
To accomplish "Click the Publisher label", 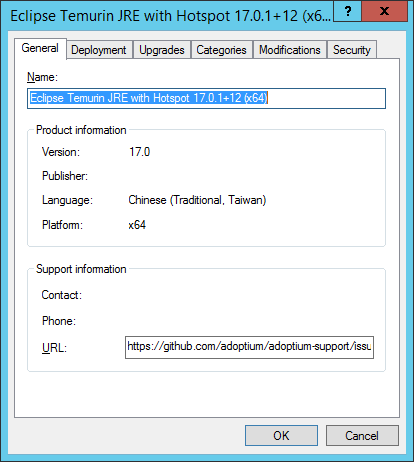I will pos(65,176).
